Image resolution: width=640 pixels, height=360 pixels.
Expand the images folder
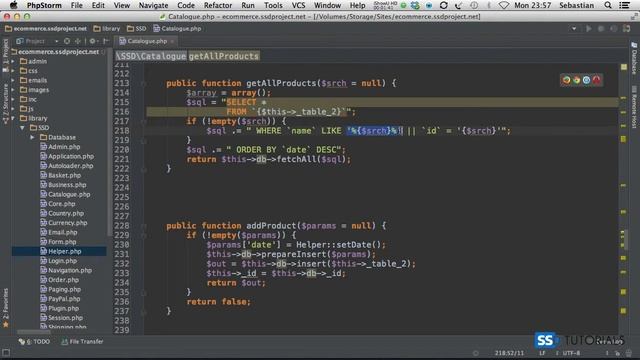pos(13,90)
